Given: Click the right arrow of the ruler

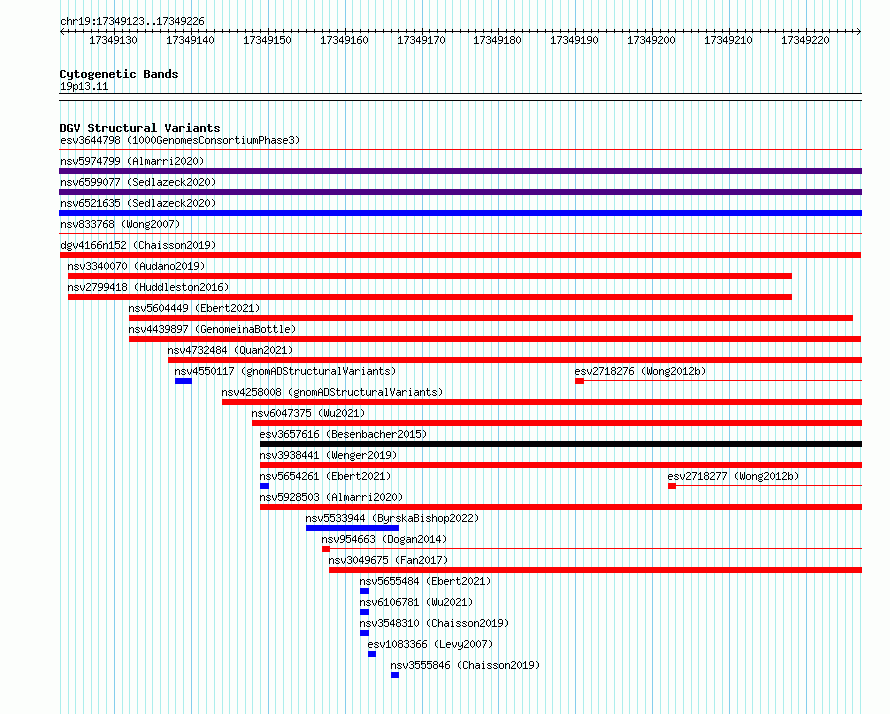Looking at the screenshot, I should pyautogui.click(x=859, y=31).
